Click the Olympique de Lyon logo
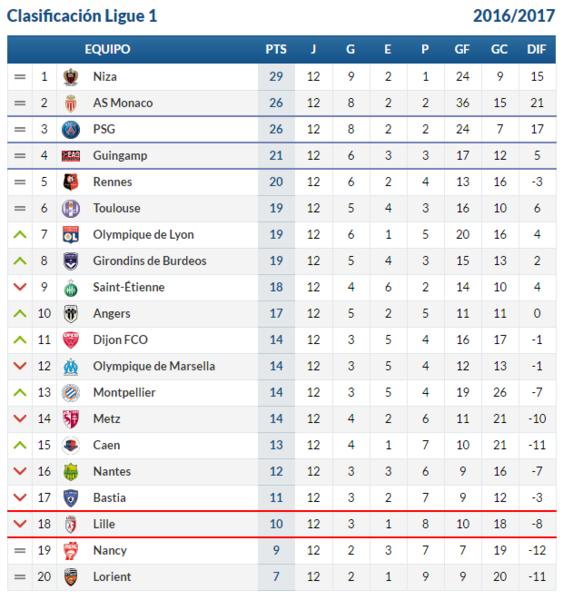 click(71, 235)
